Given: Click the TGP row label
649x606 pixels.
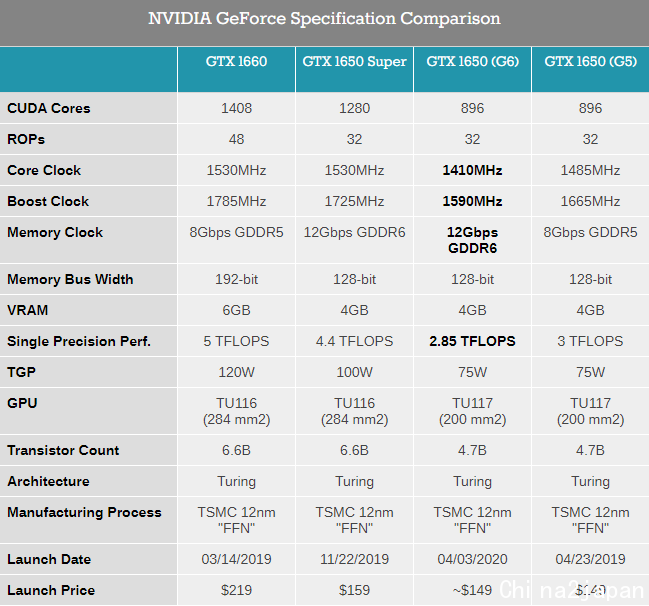Looking at the screenshot, I should [21, 372].
